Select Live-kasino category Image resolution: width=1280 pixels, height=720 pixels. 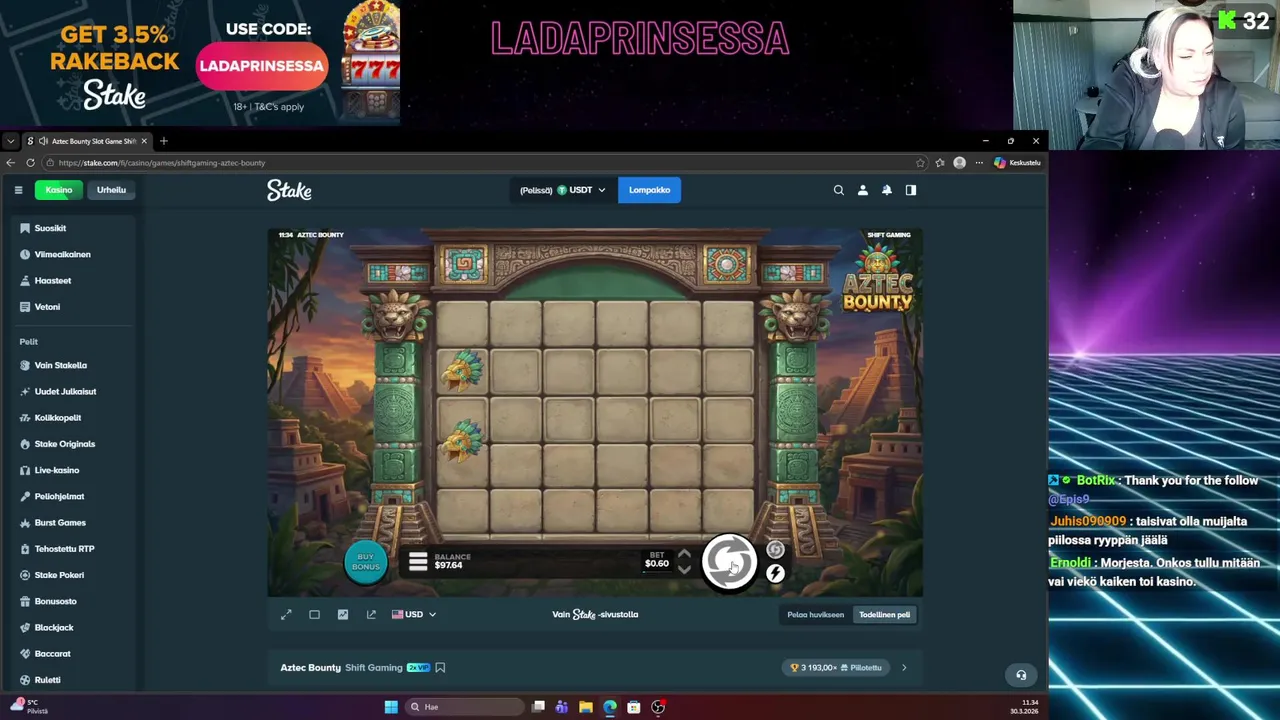pyautogui.click(x=75, y=470)
